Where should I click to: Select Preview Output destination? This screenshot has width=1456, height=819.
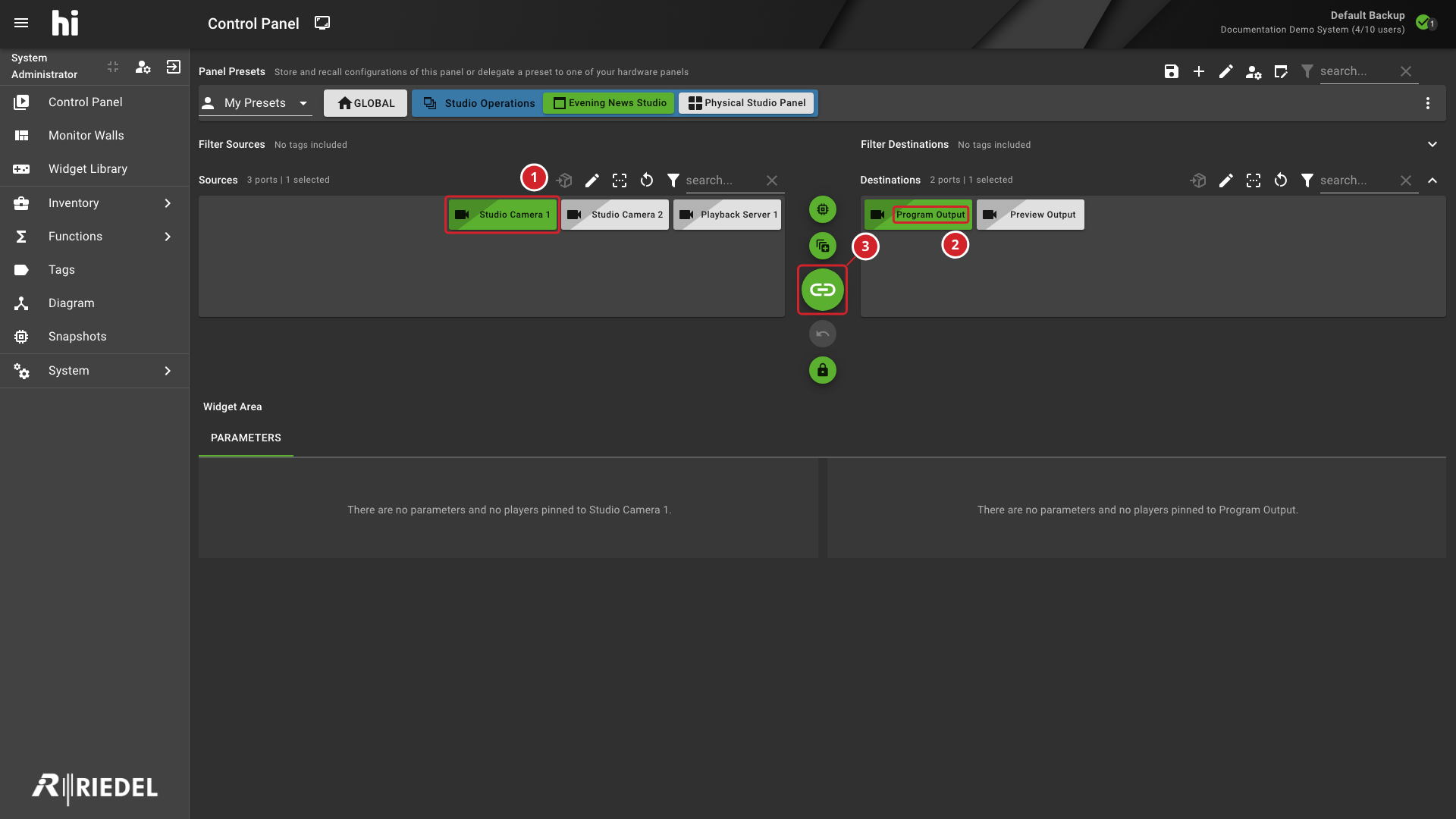click(1031, 215)
